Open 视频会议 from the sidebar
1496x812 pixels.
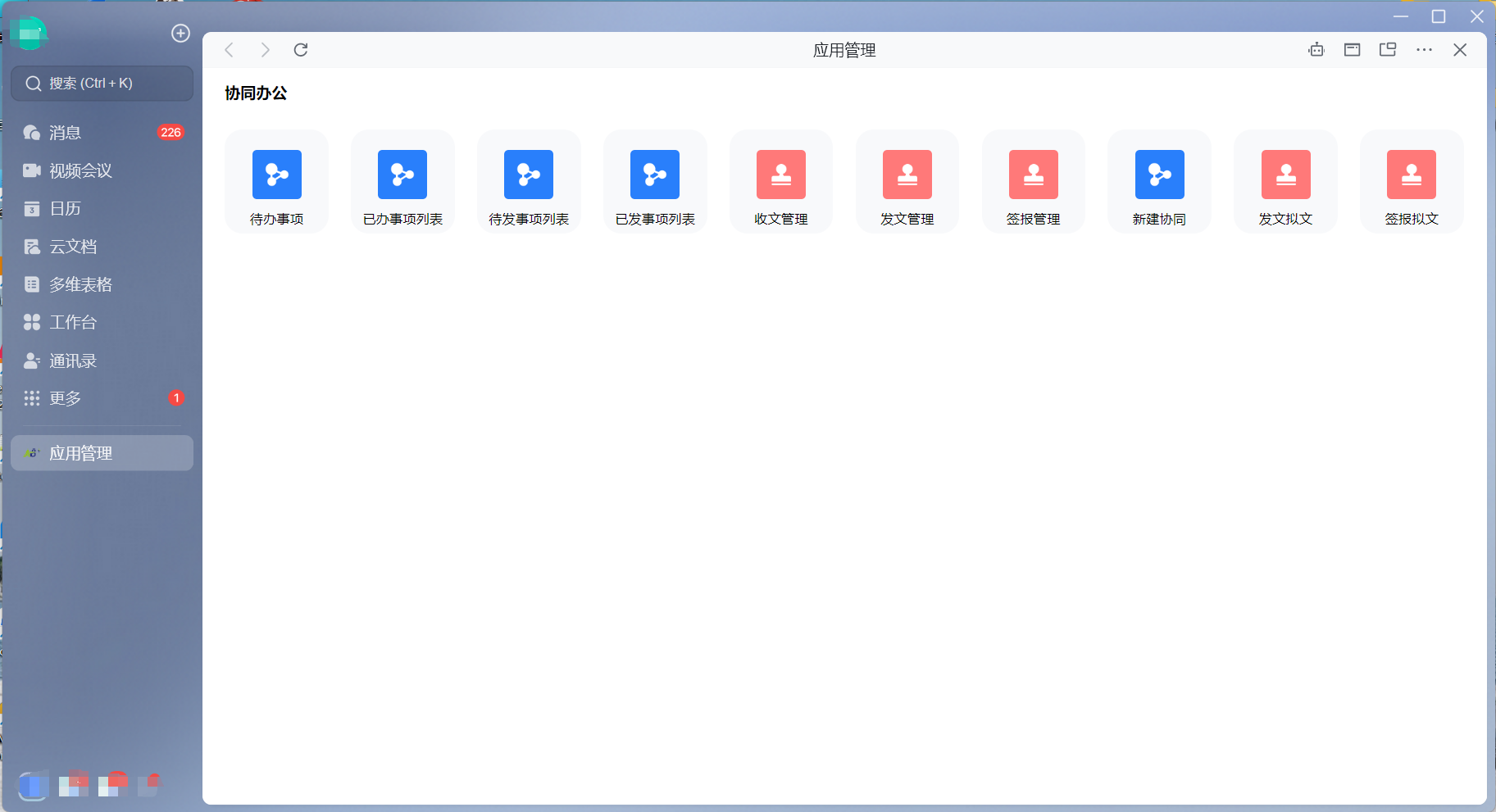[102, 170]
